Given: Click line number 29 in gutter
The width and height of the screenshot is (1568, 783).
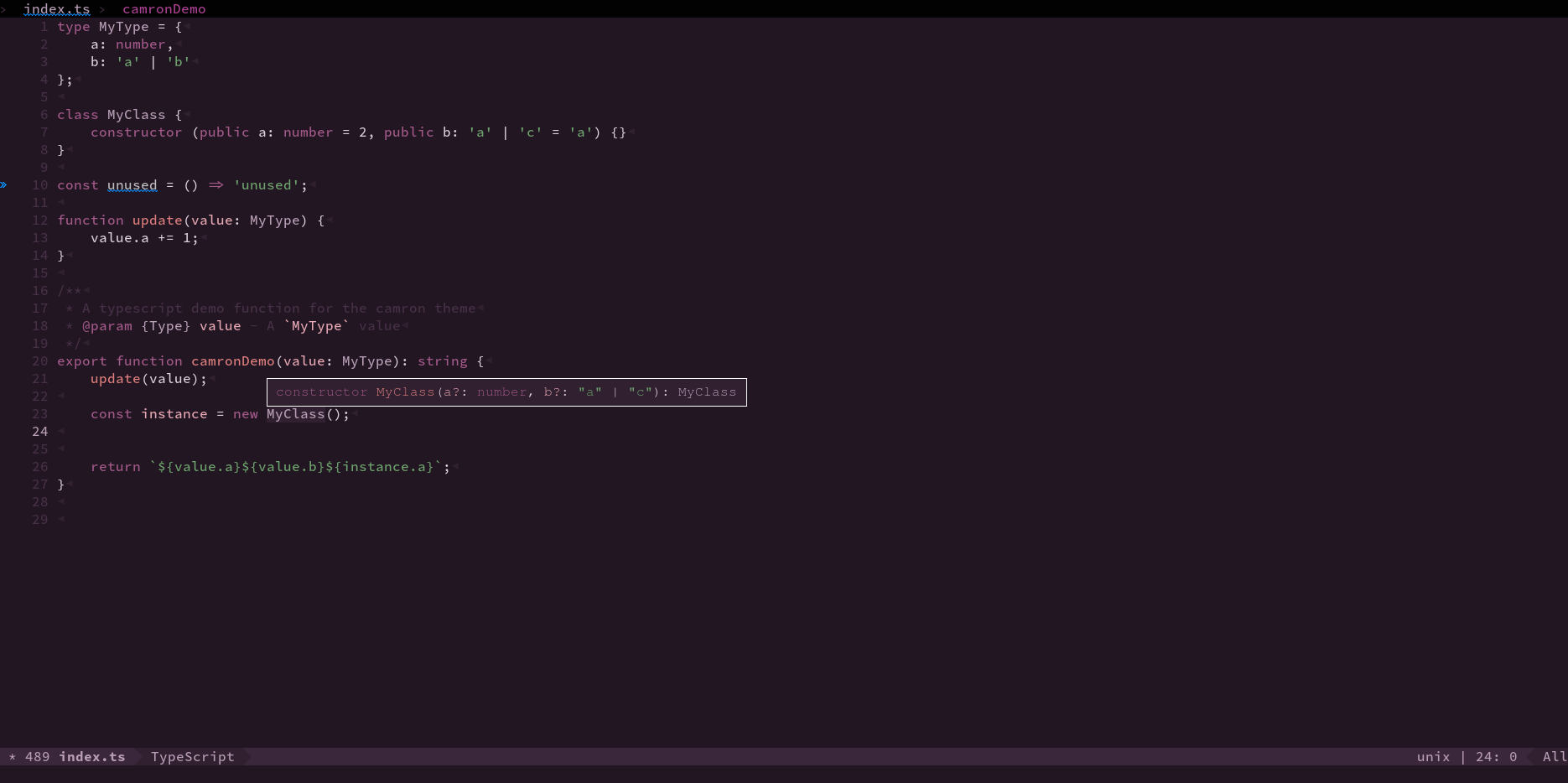Looking at the screenshot, I should [x=40, y=520].
